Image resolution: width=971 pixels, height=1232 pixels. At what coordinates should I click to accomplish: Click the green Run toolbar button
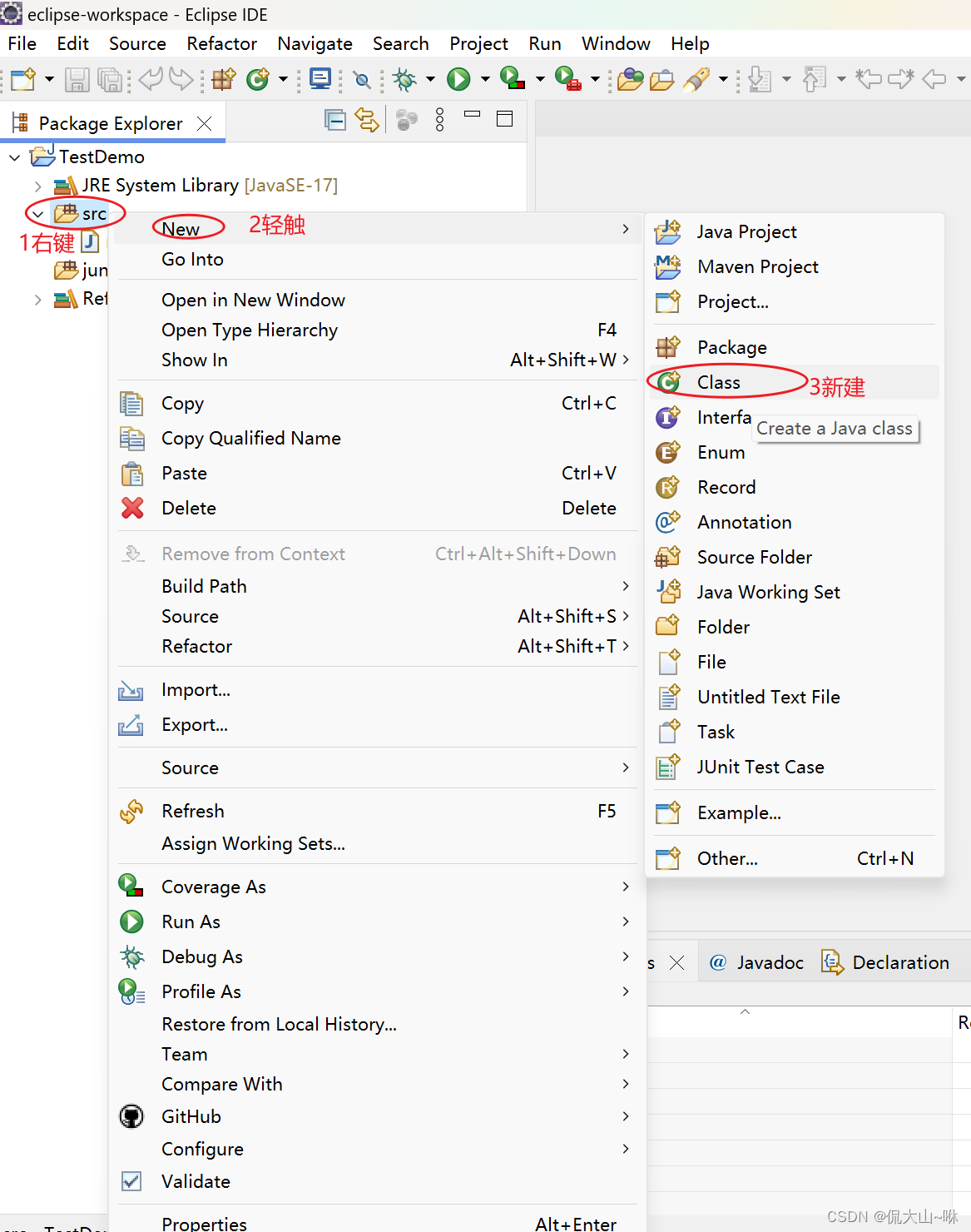(458, 79)
